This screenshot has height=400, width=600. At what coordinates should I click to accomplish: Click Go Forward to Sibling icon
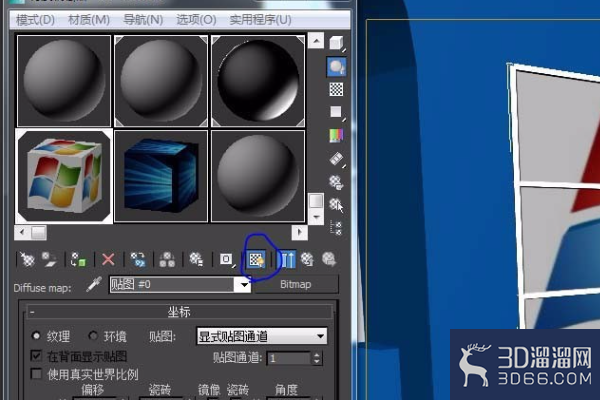[329, 259]
